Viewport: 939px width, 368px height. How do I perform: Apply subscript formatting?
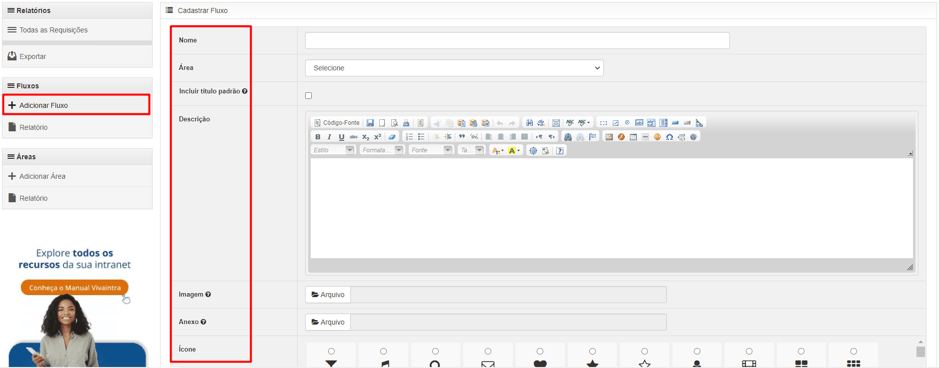click(x=365, y=137)
